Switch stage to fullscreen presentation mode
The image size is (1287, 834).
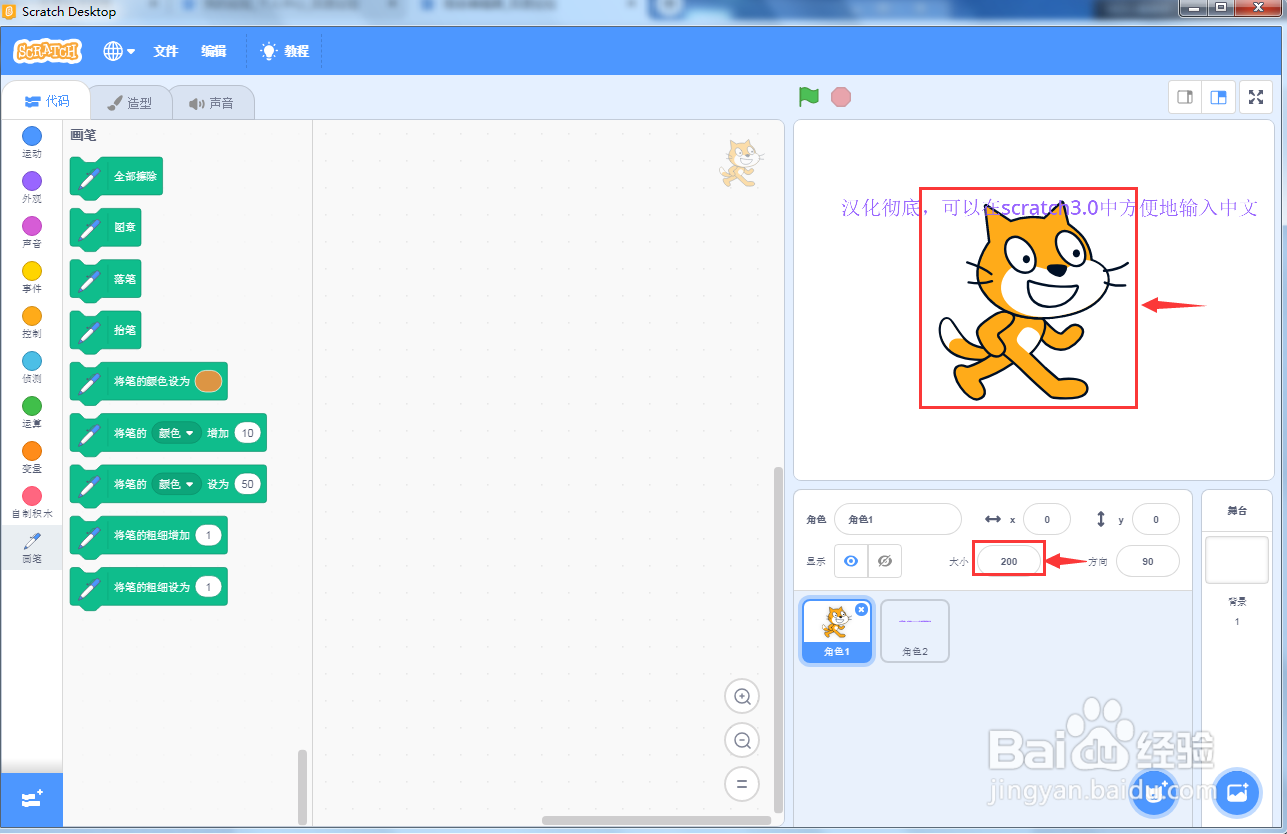[1256, 97]
